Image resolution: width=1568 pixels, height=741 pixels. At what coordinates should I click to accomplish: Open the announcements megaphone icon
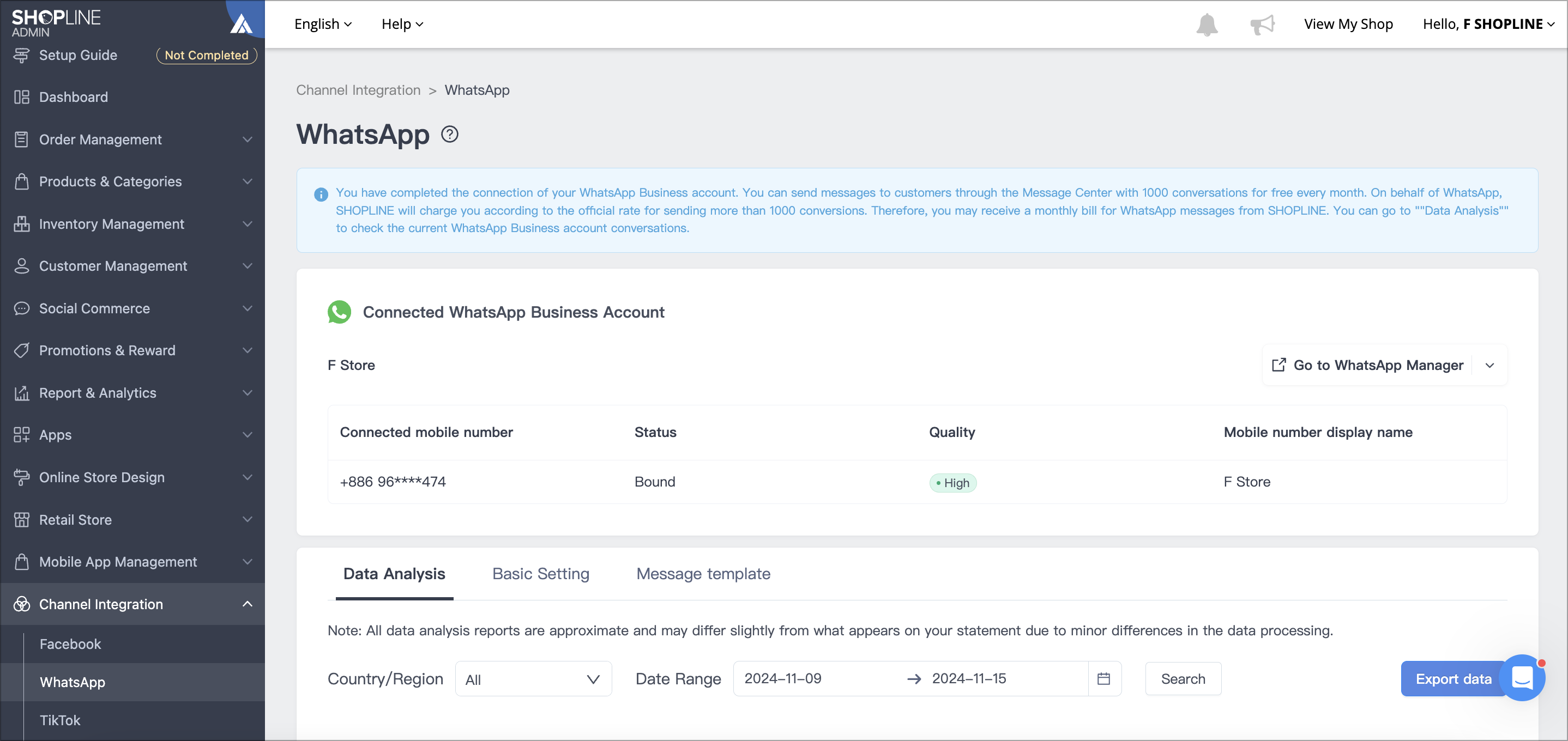[x=1263, y=25]
